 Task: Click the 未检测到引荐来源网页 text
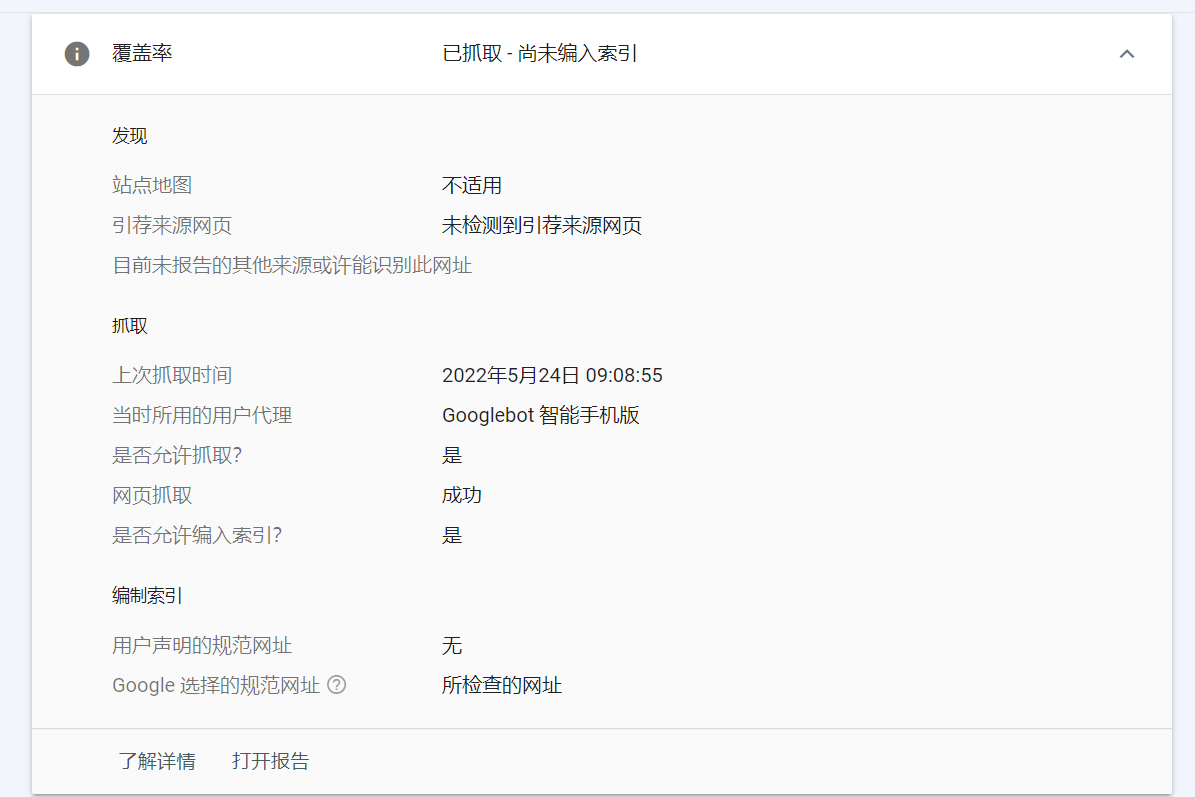(x=543, y=225)
